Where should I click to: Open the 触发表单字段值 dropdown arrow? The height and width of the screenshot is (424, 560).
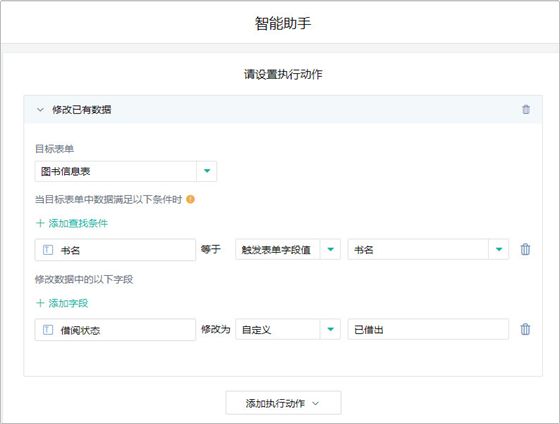pos(330,249)
